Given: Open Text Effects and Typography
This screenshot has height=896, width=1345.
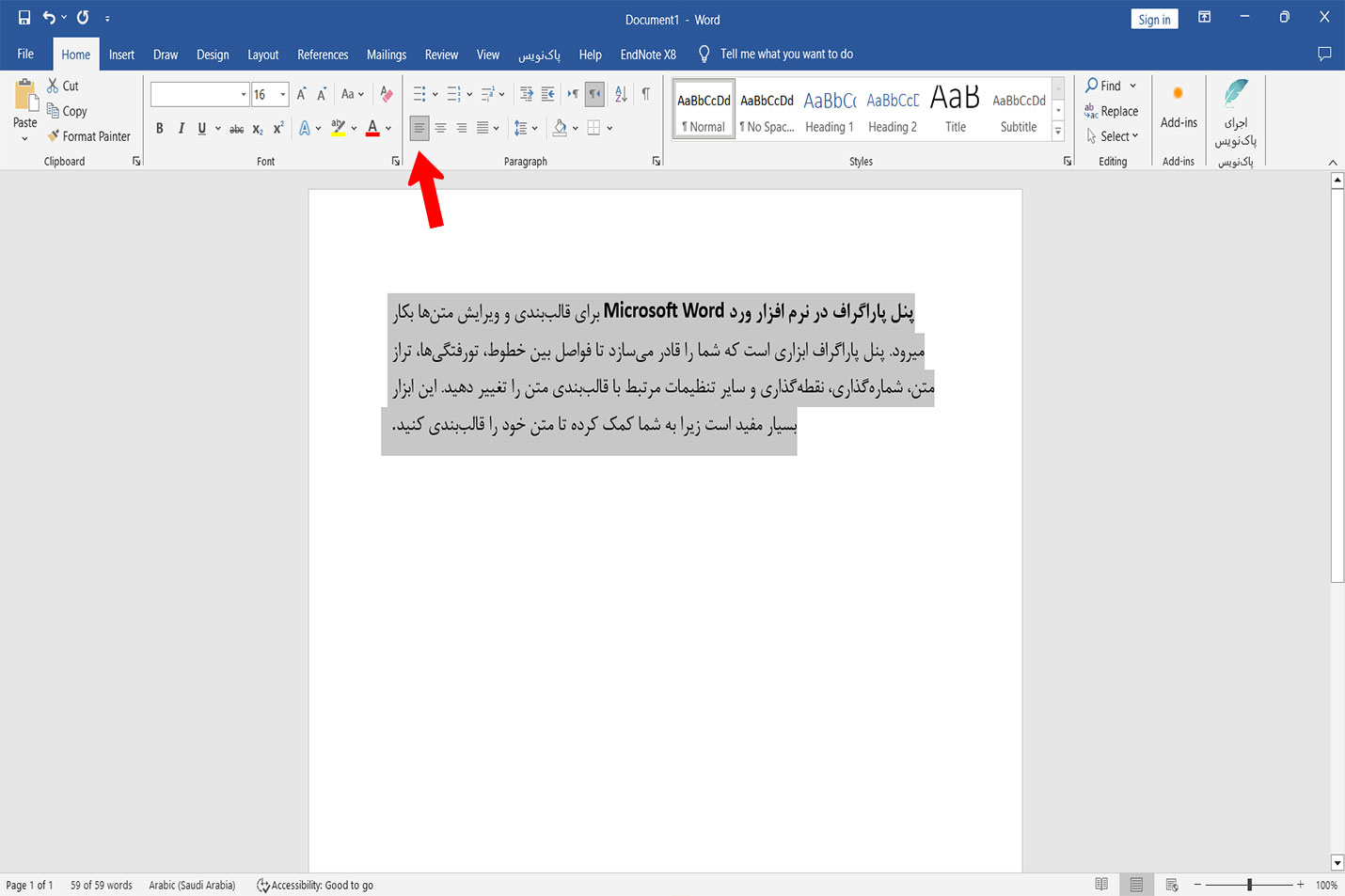Looking at the screenshot, I should (x=305, y=128).
